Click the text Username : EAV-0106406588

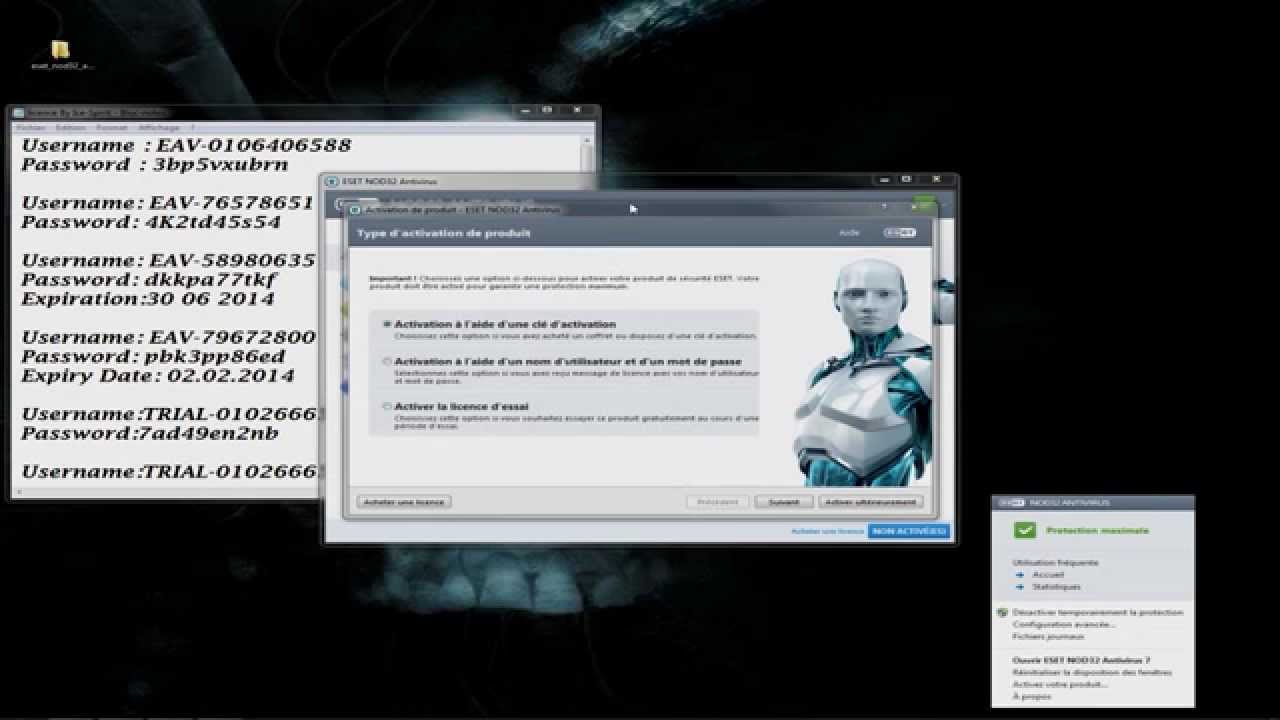click(187, 145)
